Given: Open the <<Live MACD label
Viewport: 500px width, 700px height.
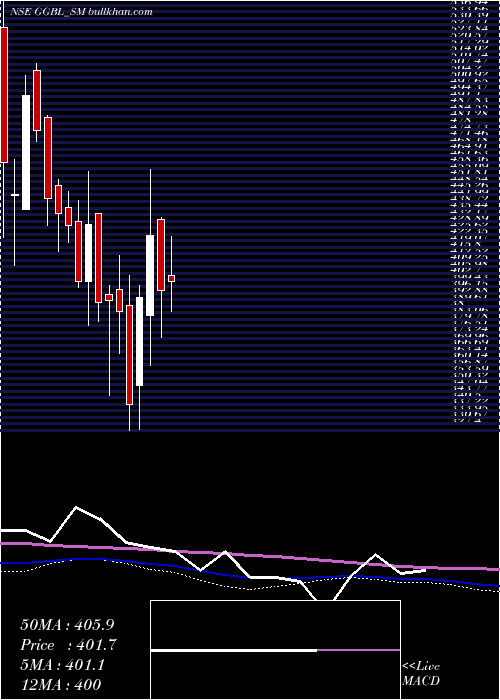Looking at the screenshot, I should click(x=421, y=674).
